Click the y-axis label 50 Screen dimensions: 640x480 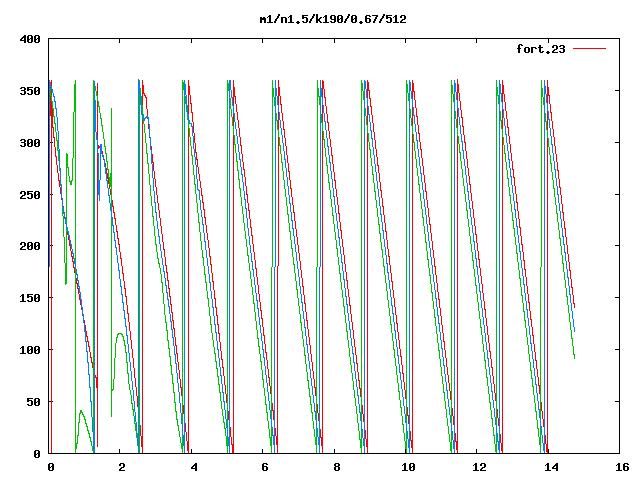pyautogui.click(x=33, y=402)
